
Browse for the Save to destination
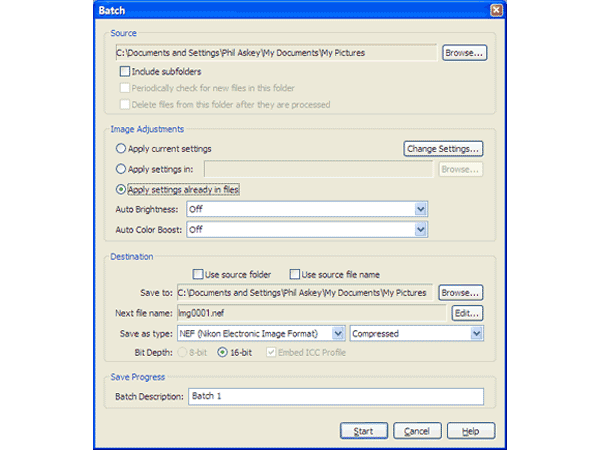[461, 293]
